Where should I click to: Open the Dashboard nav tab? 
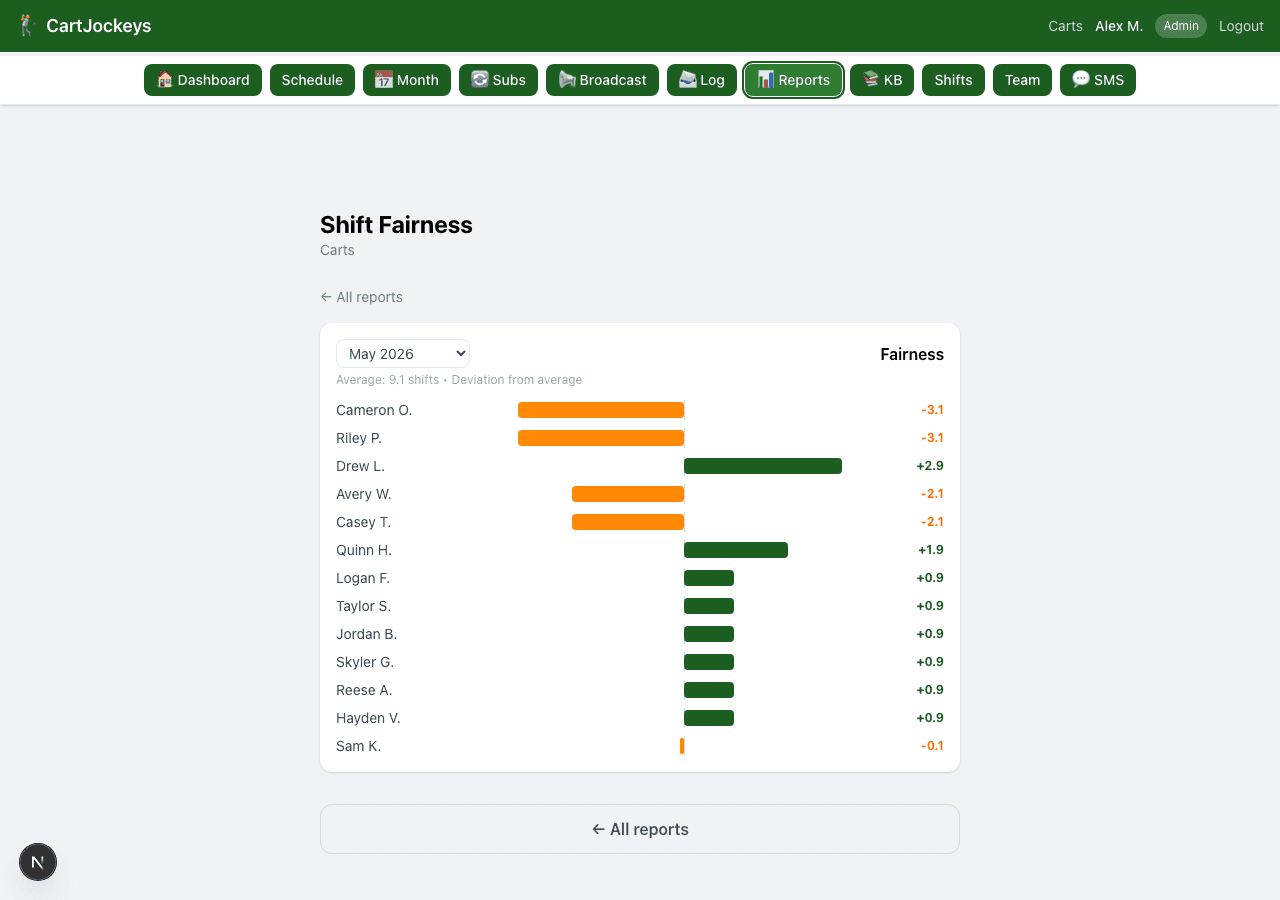[x=203, y=80]
